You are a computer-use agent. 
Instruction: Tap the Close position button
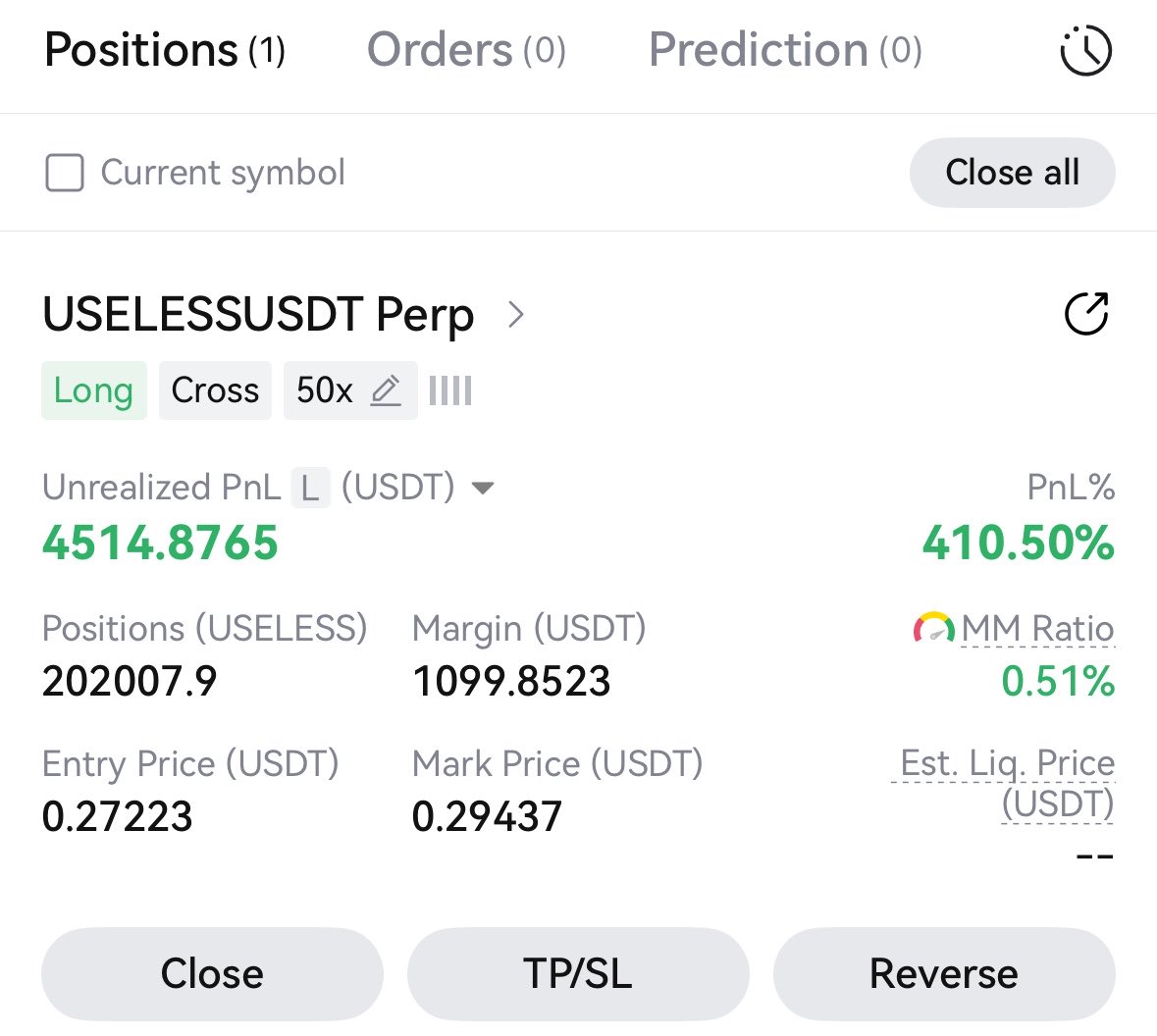[x=213, y=973]
